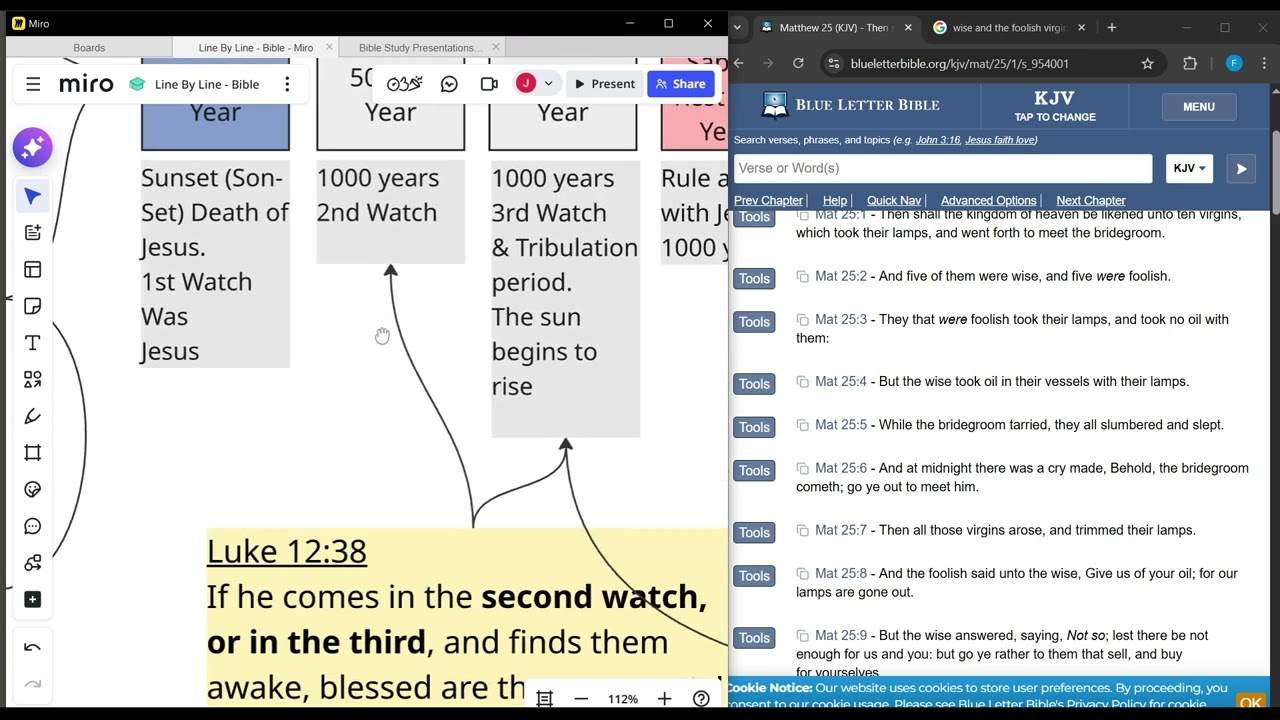Close the wise and foolish virgins tab
1280x720 pixels.
coord(1081,28)
